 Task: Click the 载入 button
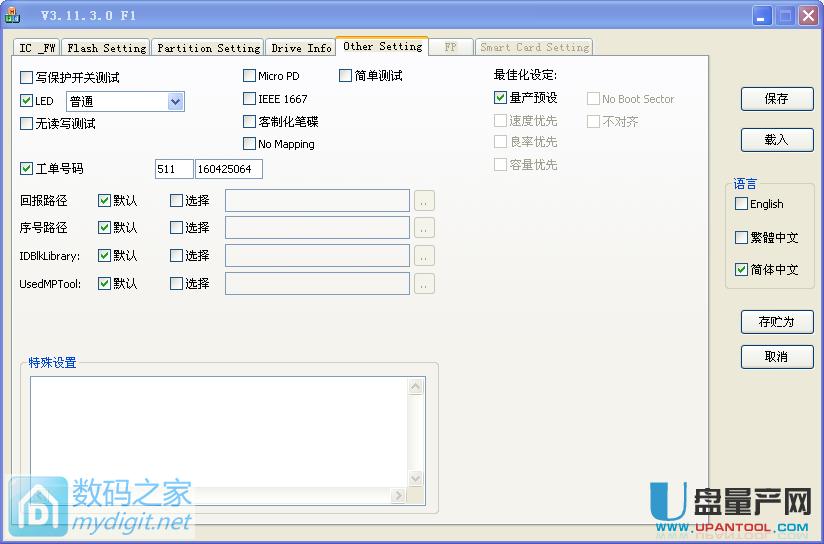777,140
